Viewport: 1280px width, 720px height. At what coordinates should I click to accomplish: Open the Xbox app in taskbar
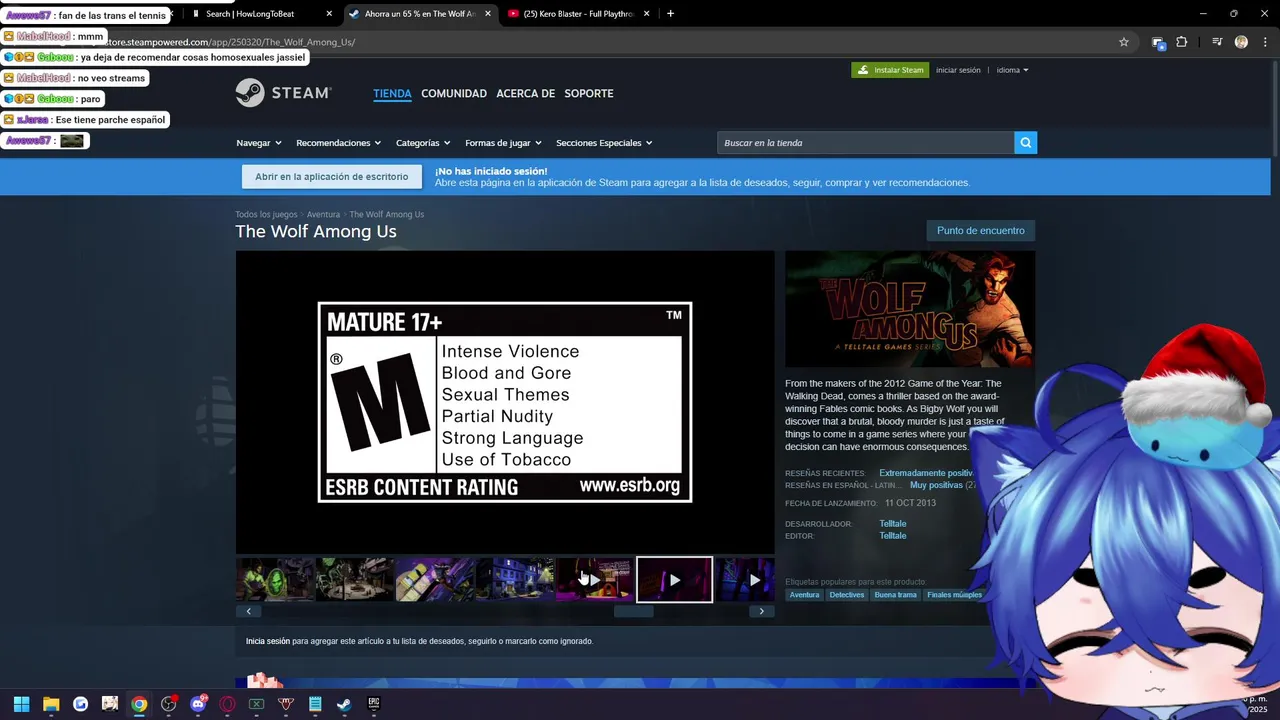[256, 704]
